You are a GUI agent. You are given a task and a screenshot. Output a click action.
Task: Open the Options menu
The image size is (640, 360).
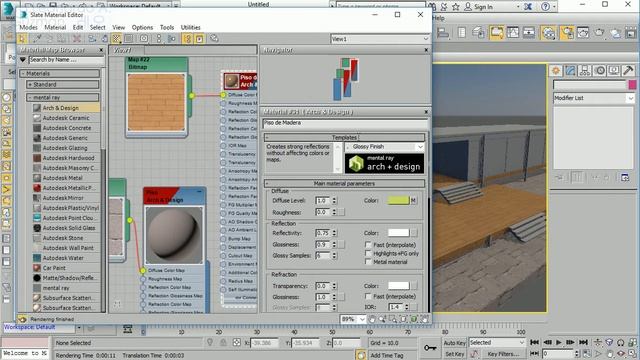[x=142, y=27]
